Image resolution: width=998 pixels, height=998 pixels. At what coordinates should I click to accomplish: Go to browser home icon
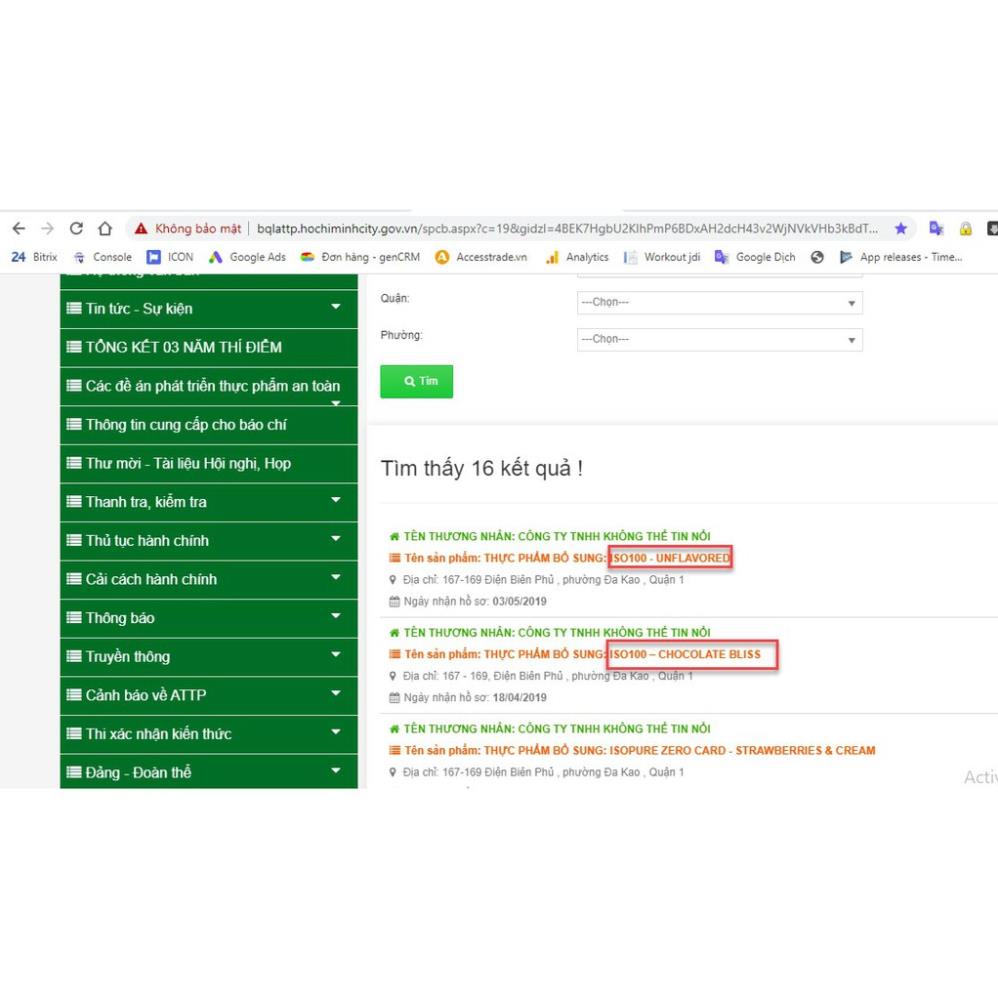[105, 228]
